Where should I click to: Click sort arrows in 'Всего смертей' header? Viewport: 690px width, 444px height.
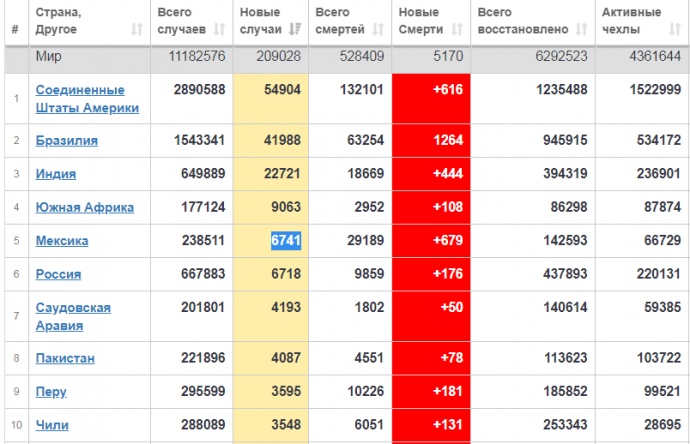pyautogui.click(x=378, y=29)
